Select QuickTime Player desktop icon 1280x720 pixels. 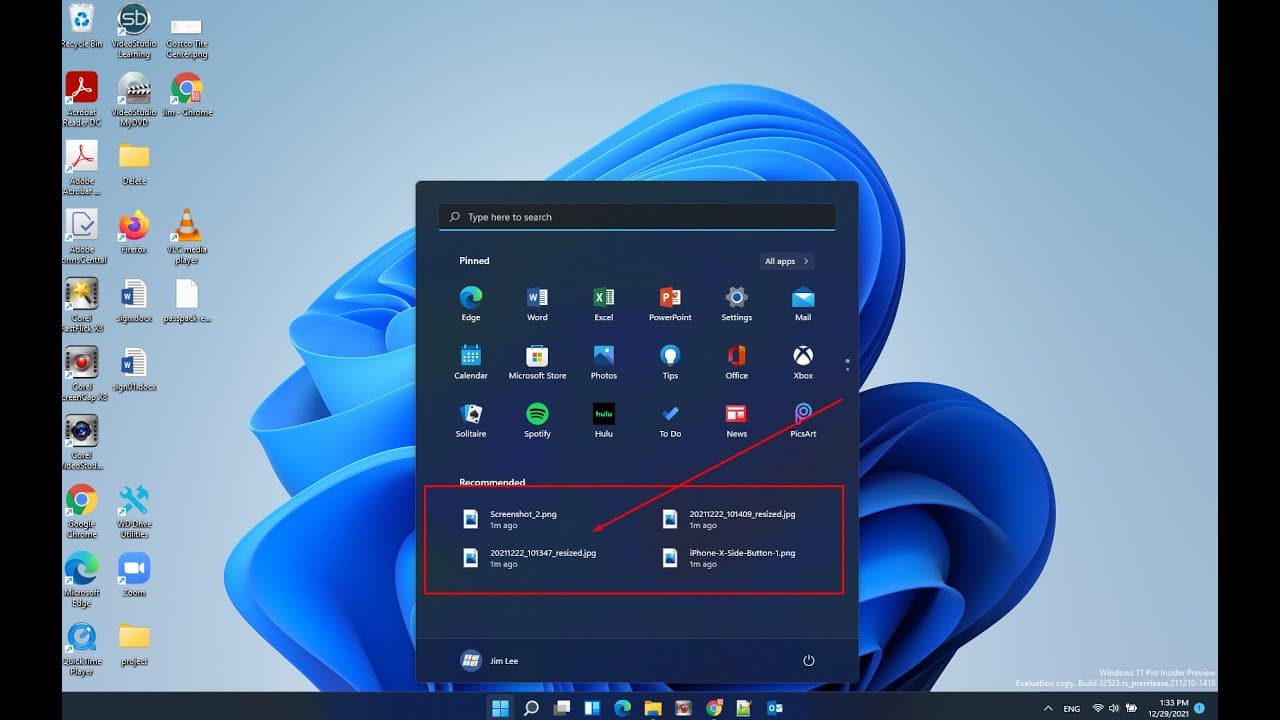coord(81,649)
